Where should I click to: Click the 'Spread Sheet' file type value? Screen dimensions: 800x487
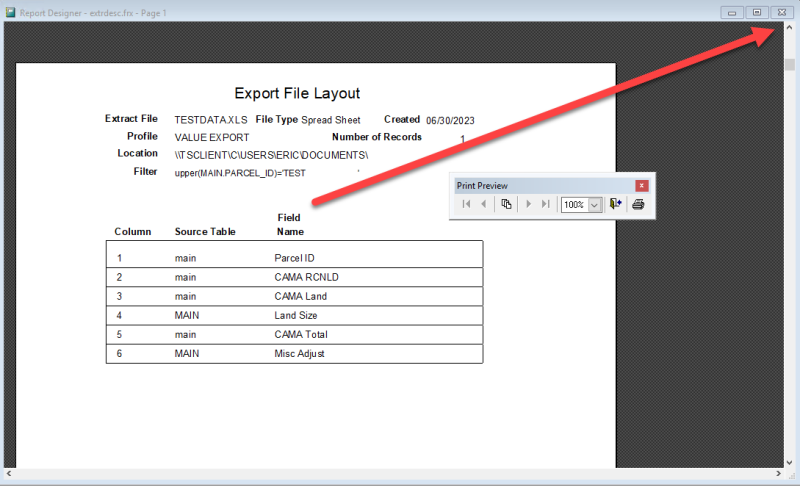(x=331, y=120)
